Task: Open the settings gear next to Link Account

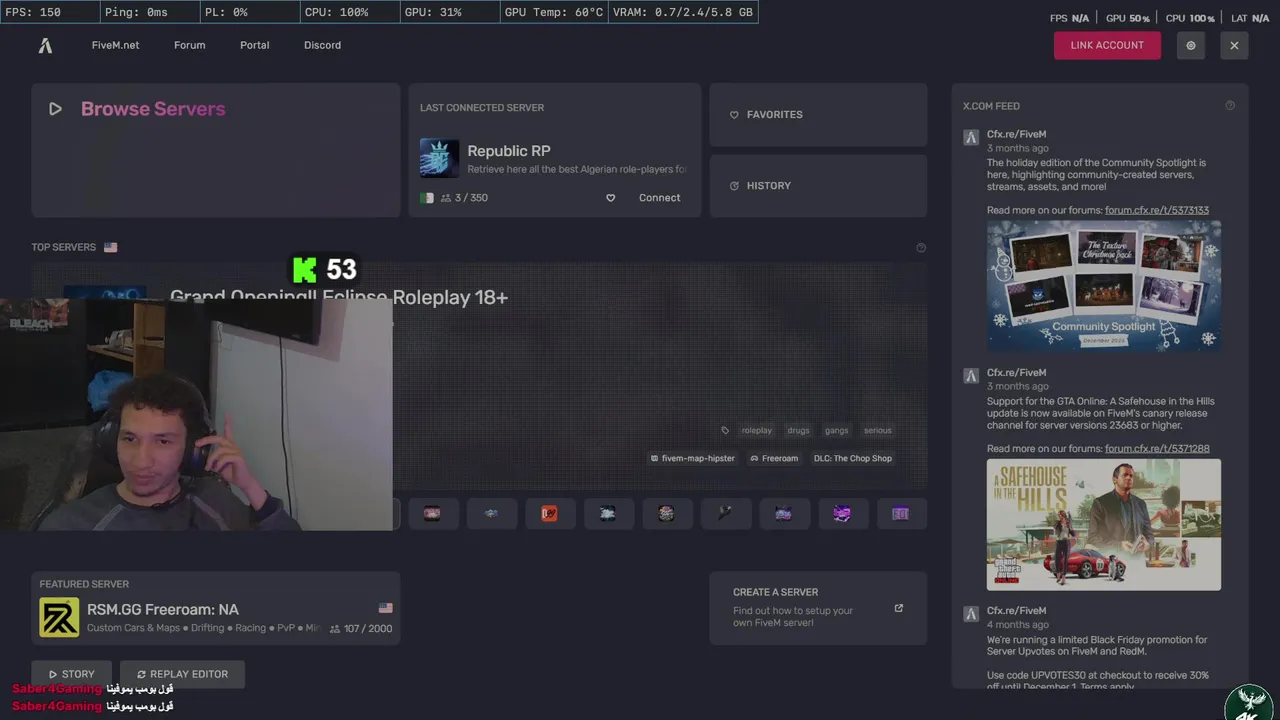Action: coord(1190,45)
